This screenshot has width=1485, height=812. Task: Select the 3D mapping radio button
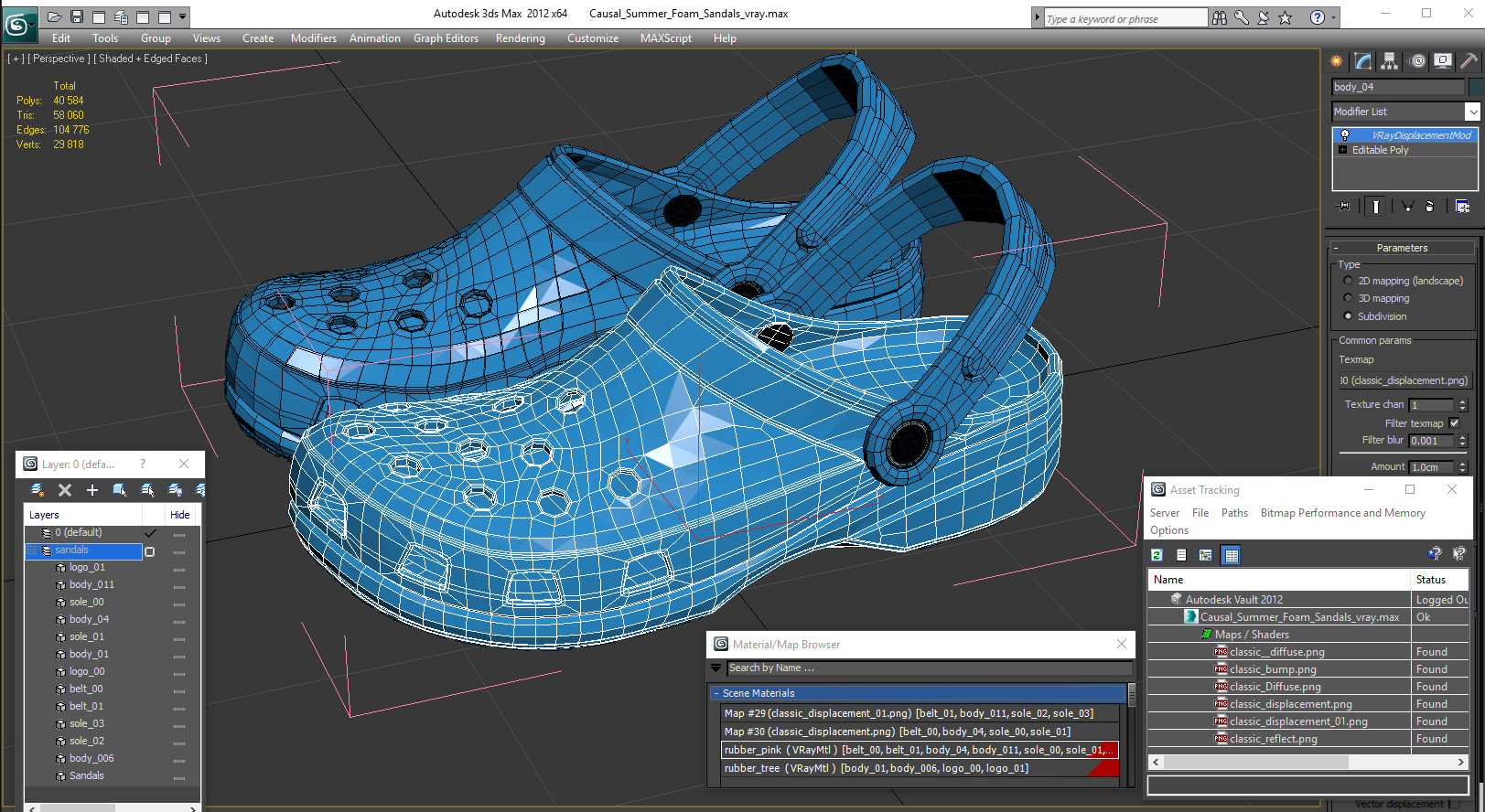tap(1348, 298)
